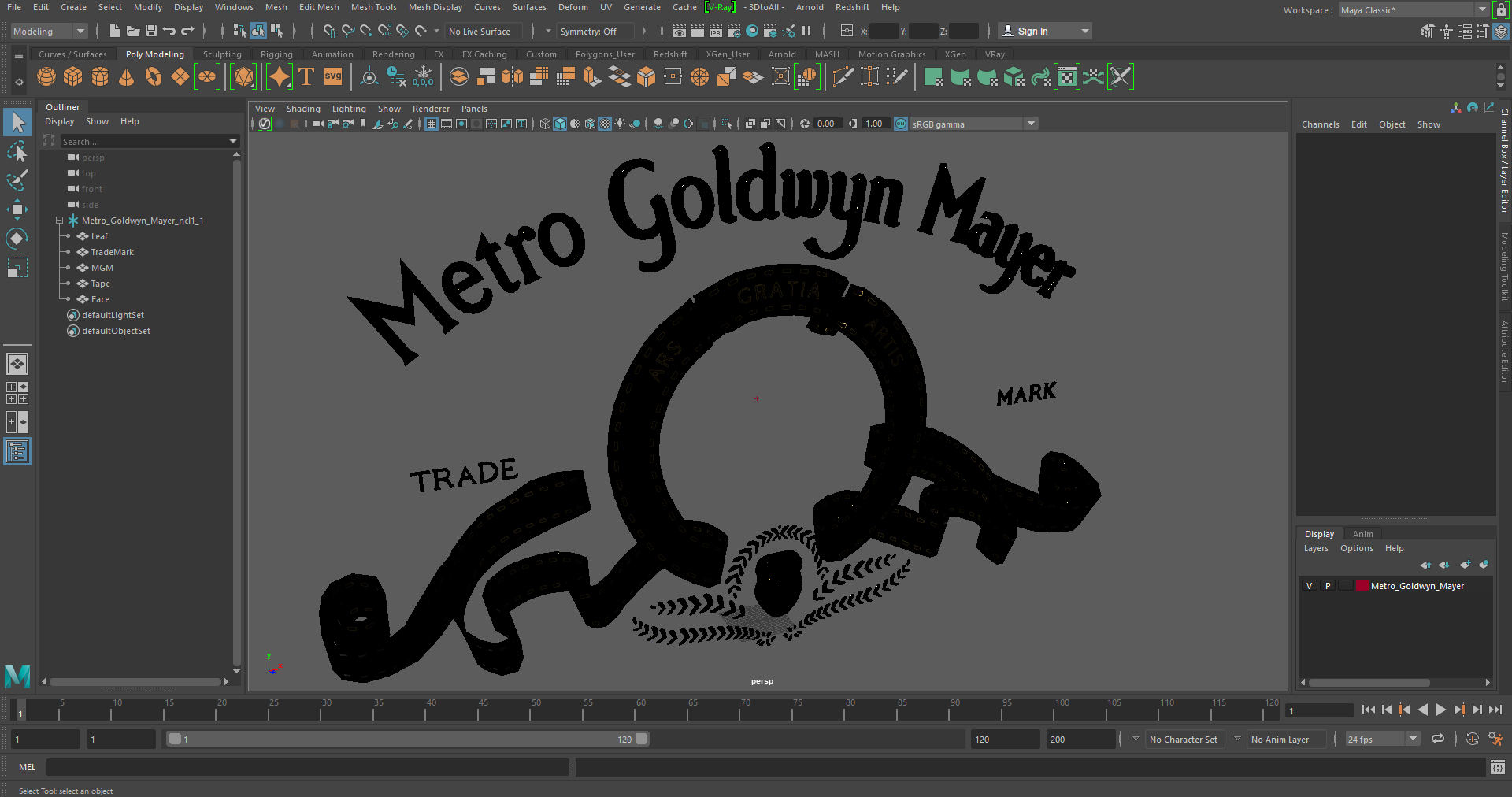Image resolution: width=1512 pixels, height=797 pixels.
Task: Click the SVG import shelf icon
Action: (333, 76)
